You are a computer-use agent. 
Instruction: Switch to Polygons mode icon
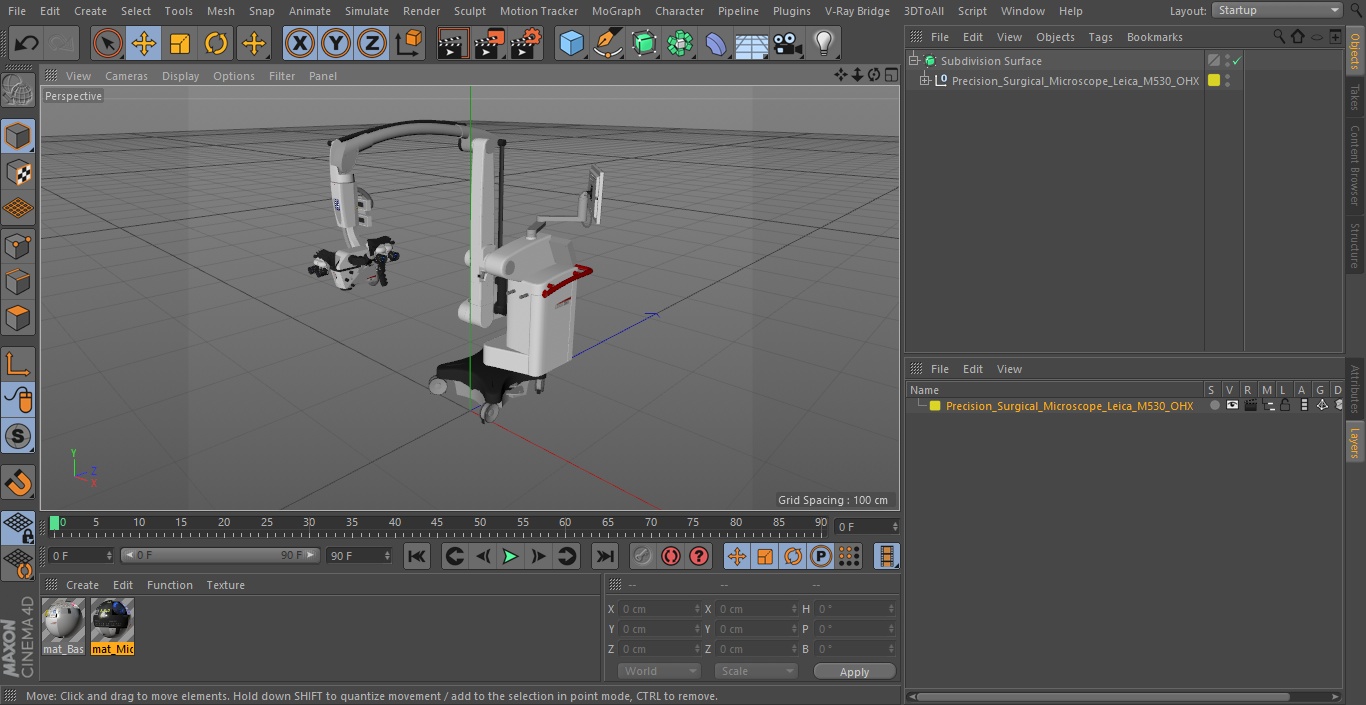18,318
